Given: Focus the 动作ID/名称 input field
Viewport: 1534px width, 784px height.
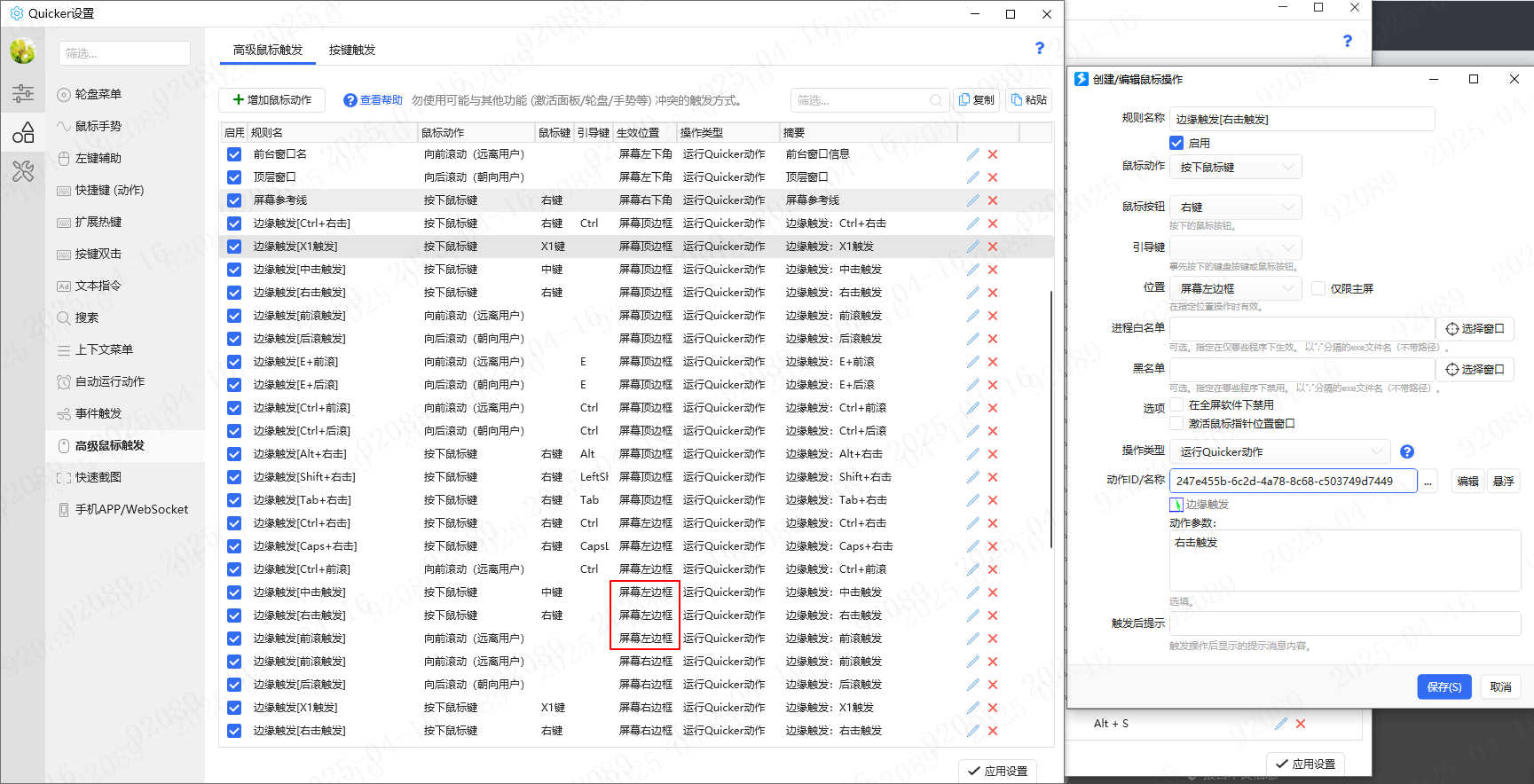Looking at the screenshot, I should tap(1293, 482).
